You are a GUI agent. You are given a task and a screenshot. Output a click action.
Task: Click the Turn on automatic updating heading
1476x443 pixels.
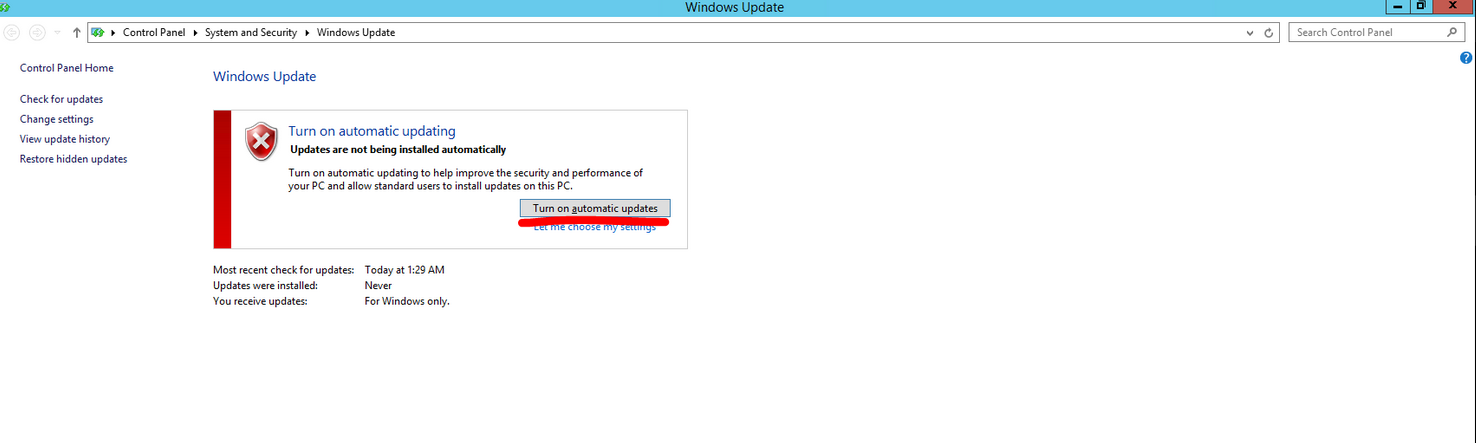[x=372, y=131]
